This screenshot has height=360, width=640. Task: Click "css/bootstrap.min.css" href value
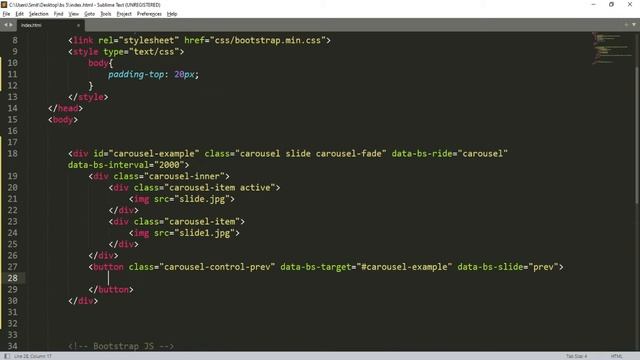click(267, 40)
